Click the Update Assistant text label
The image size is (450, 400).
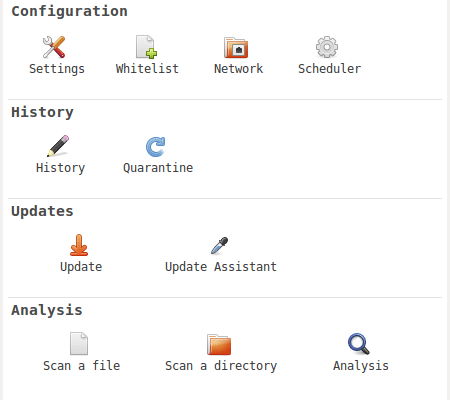point(221,267)
